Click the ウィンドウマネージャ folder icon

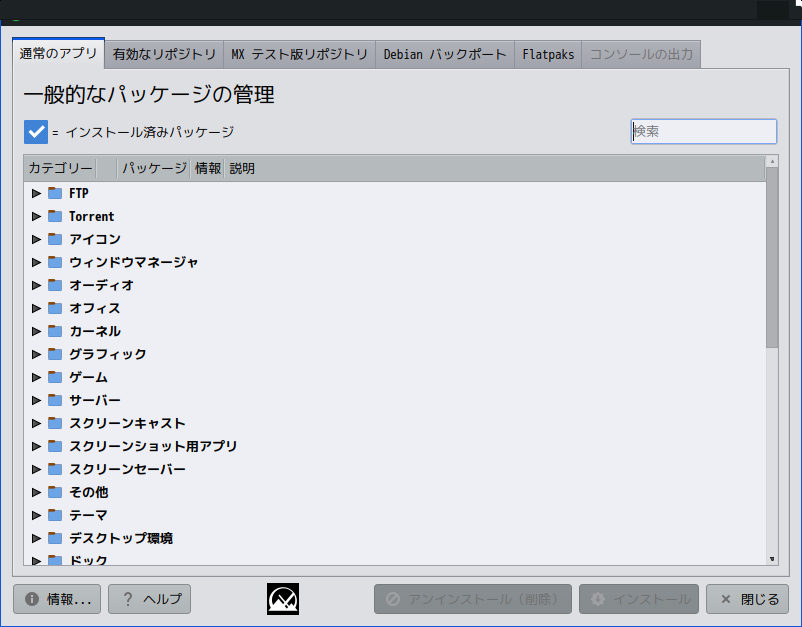[55, 262]
